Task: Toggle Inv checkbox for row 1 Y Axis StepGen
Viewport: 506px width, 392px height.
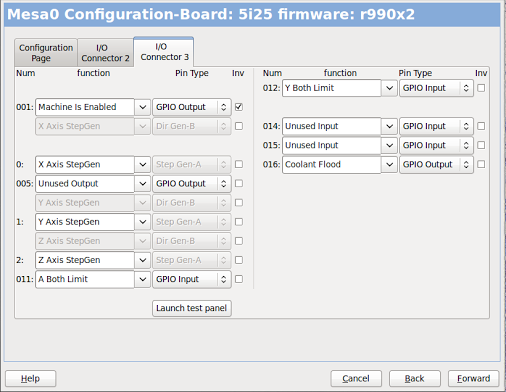Action: [239, 222]
